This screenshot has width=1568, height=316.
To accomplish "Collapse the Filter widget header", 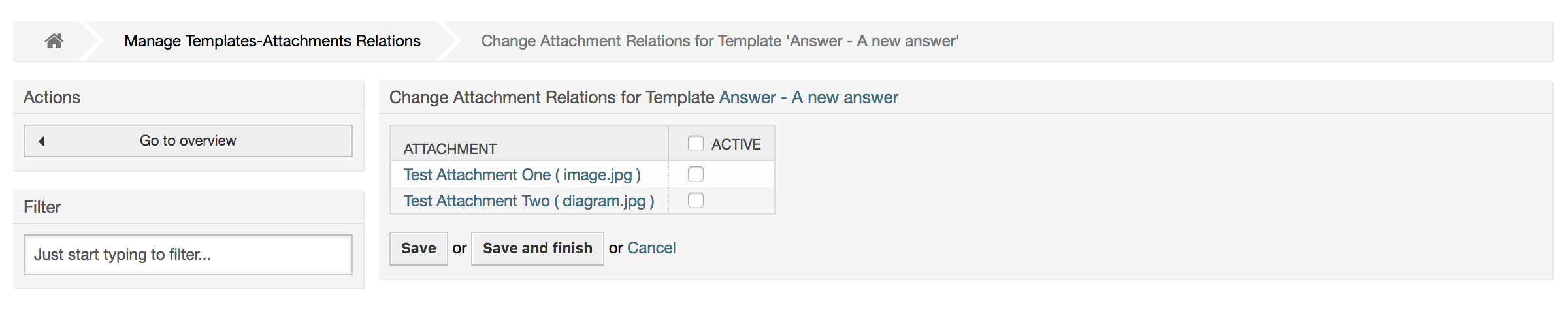I will [x=42, y=207].
